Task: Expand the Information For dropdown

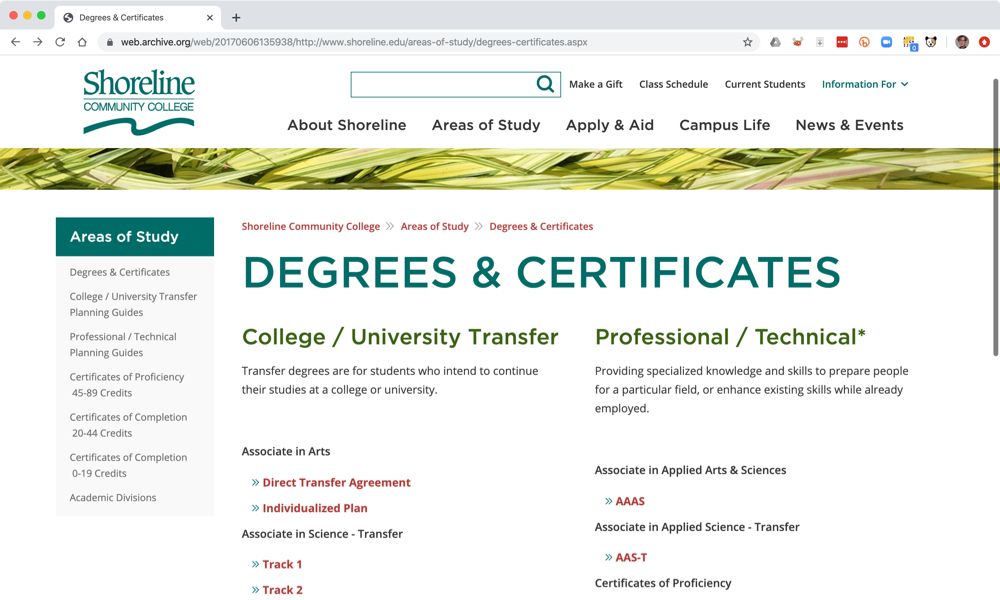Action: pos(865,84)
